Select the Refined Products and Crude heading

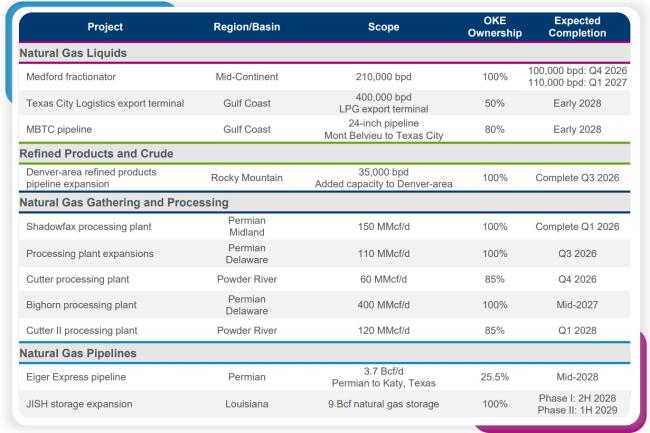point(96,153)
